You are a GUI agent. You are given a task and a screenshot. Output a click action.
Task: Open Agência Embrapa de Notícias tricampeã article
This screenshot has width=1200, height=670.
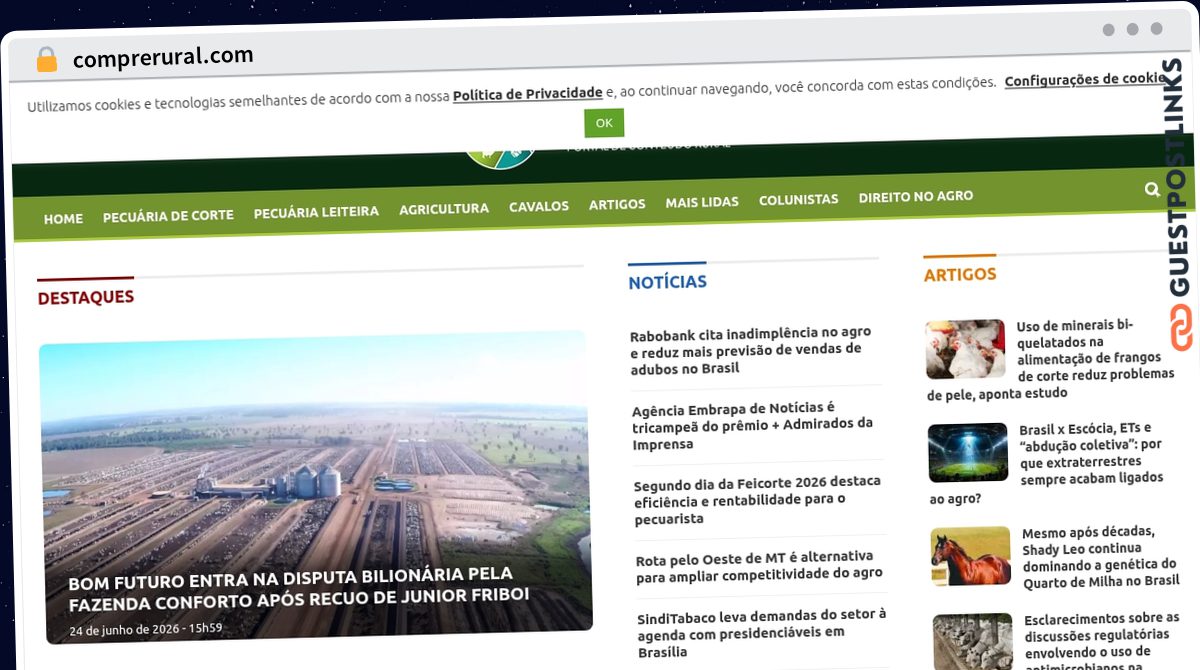click(x=752, y=426)
